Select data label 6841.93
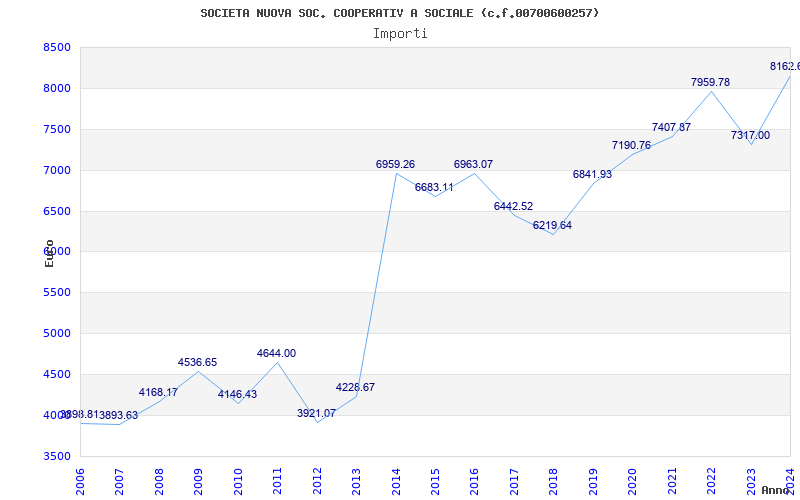Image resolution: width=800 pixels, height=500 pixels. pos(592,174)
